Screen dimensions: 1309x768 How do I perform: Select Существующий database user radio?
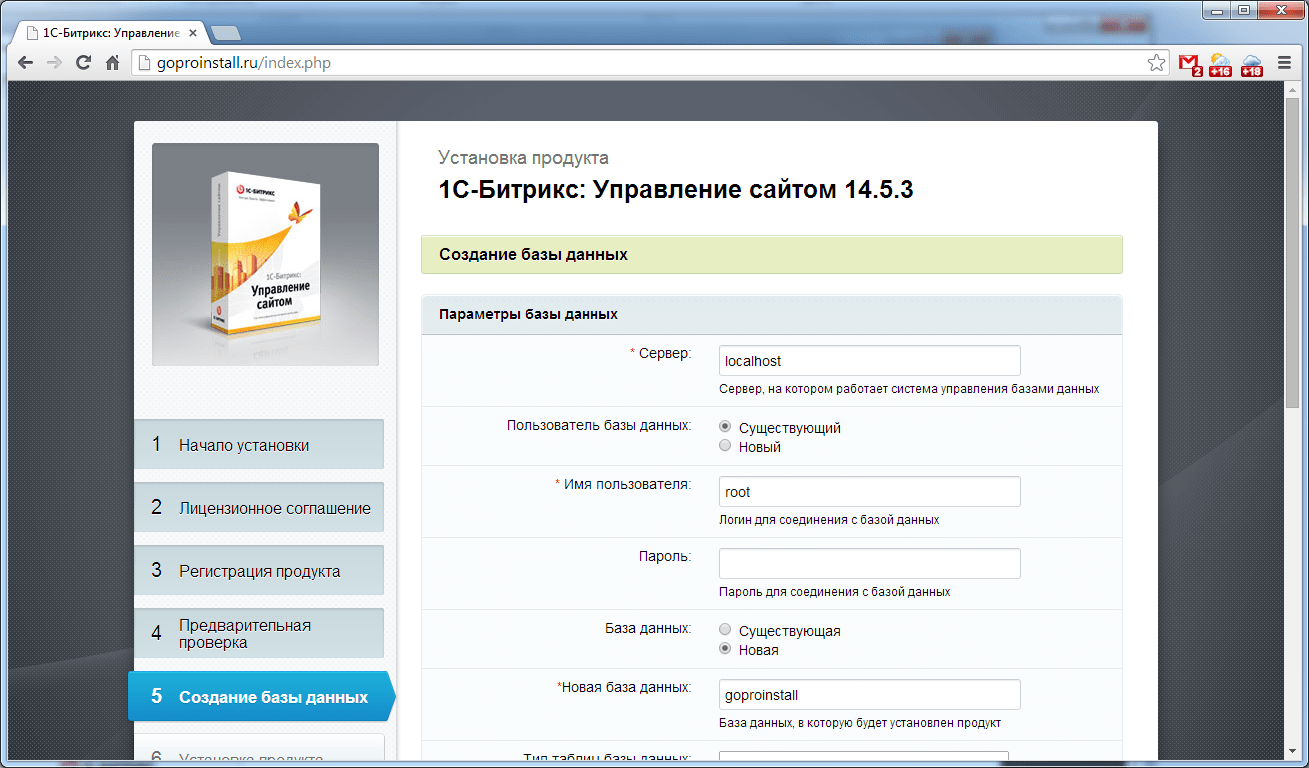726,427
